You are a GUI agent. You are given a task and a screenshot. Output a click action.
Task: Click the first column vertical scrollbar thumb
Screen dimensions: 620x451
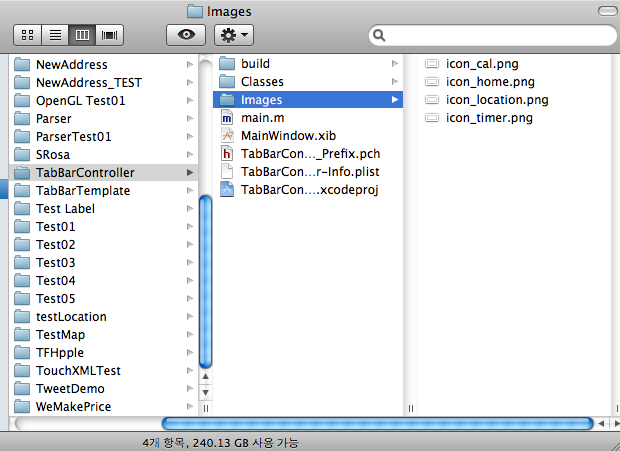[x=206, y=282]
